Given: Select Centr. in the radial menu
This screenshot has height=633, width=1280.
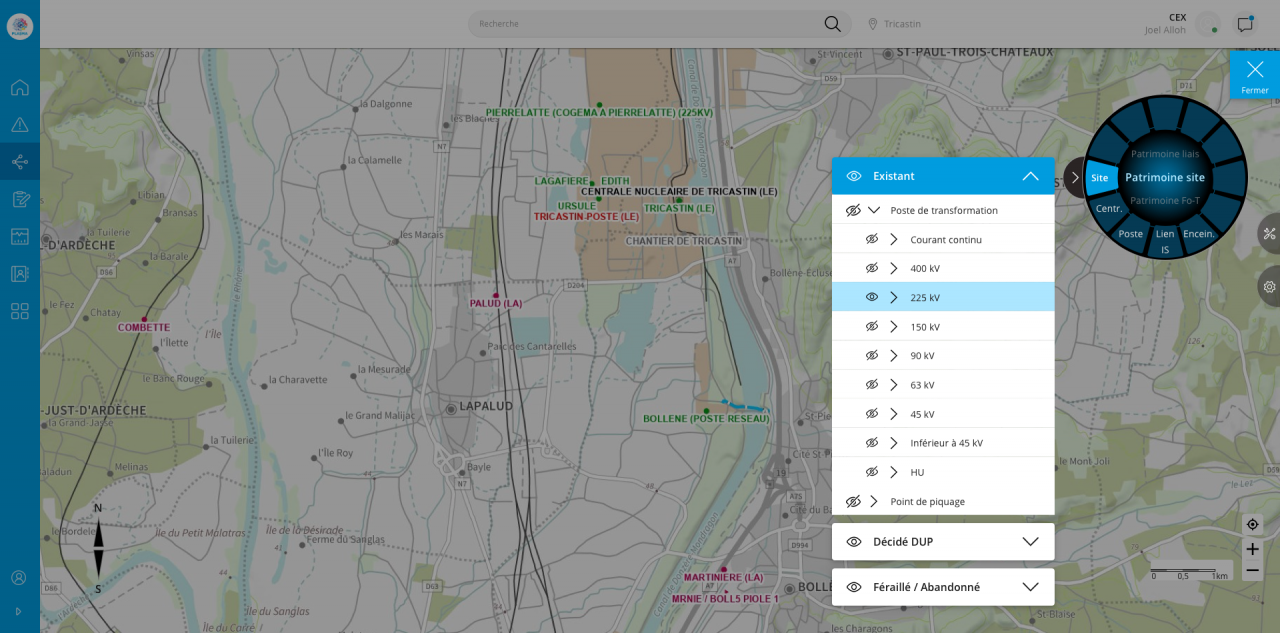Looking at the screenshot, I should 1109,209.
